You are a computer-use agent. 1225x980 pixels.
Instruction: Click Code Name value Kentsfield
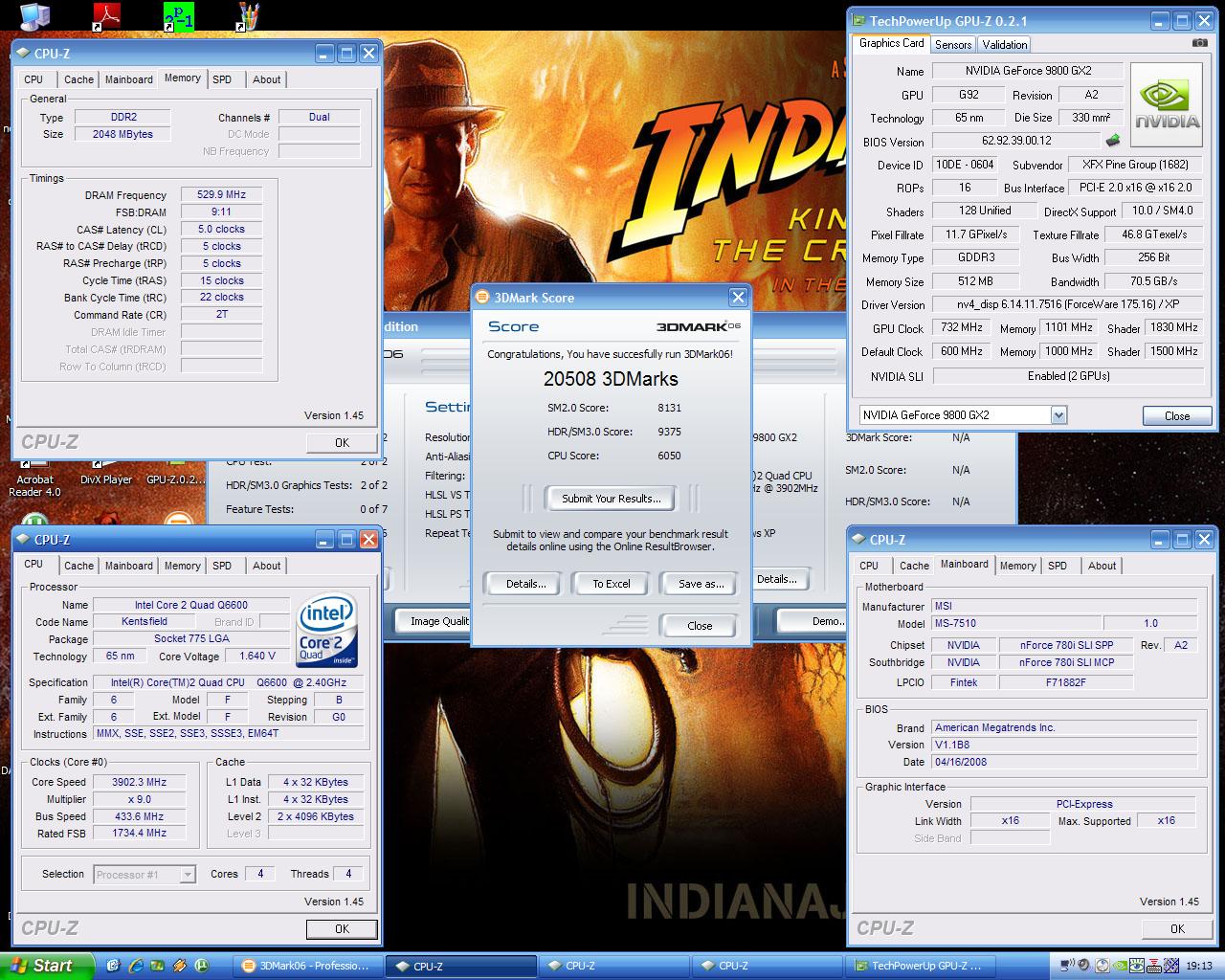click(144, 622)
